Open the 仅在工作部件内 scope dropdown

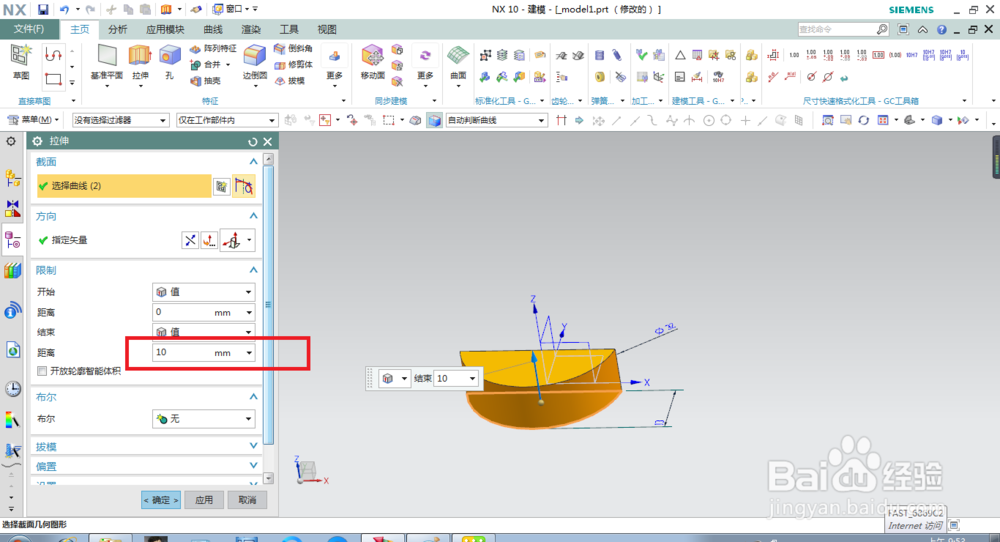pos(226,121)
